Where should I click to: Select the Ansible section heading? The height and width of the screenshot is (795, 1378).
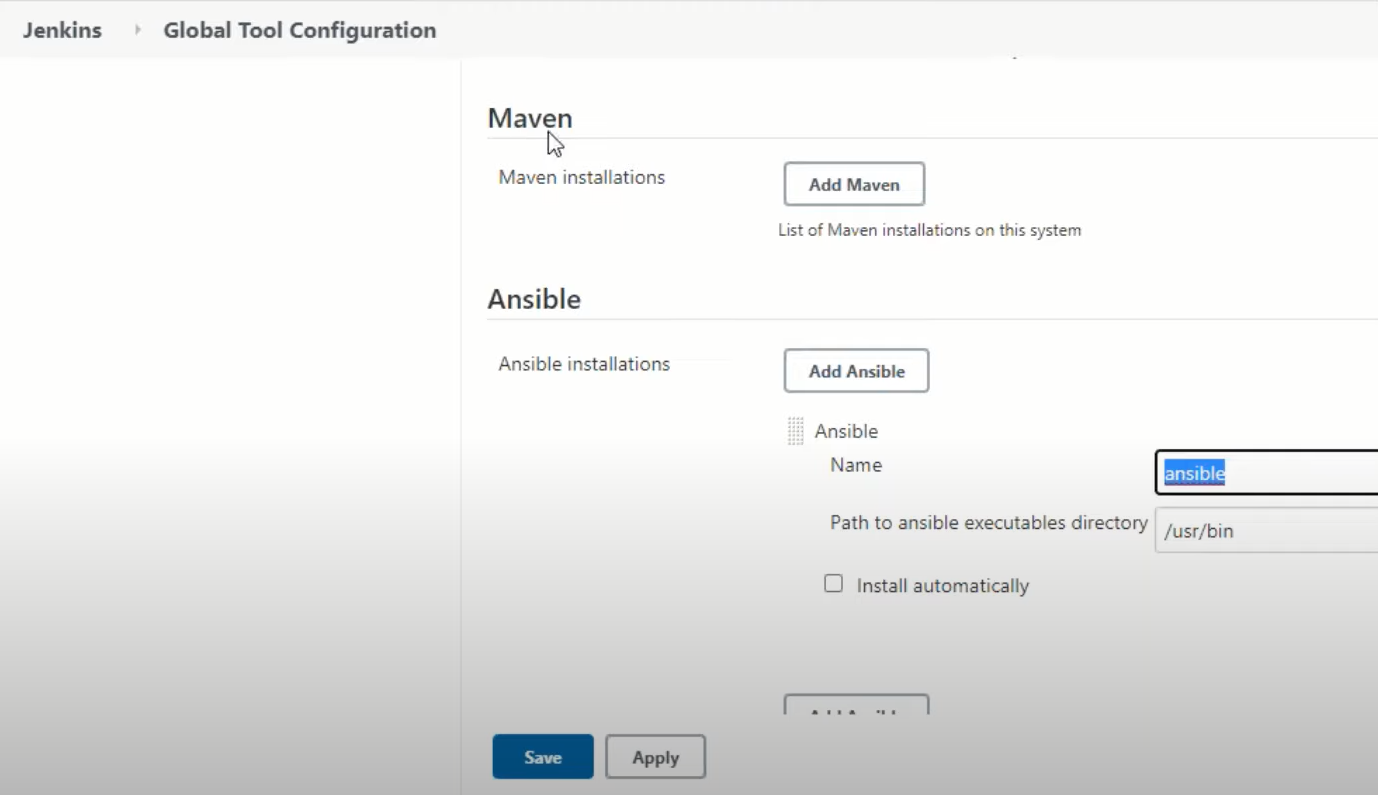534,299
